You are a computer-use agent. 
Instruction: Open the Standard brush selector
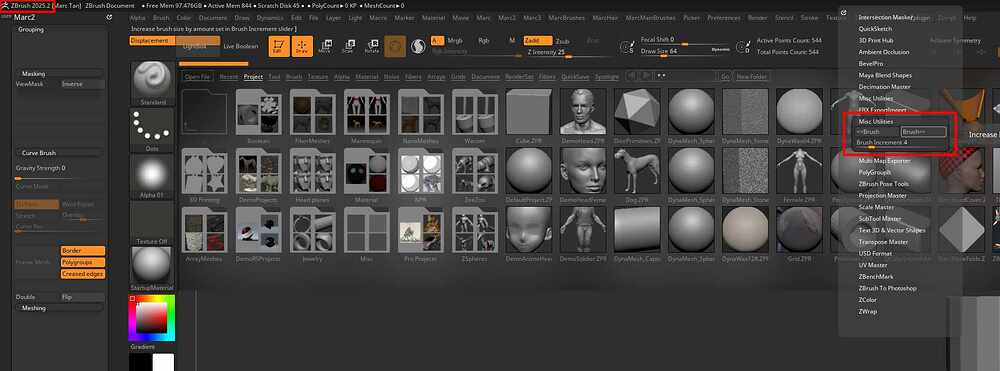pyautogui.click(x=152, y=84)
